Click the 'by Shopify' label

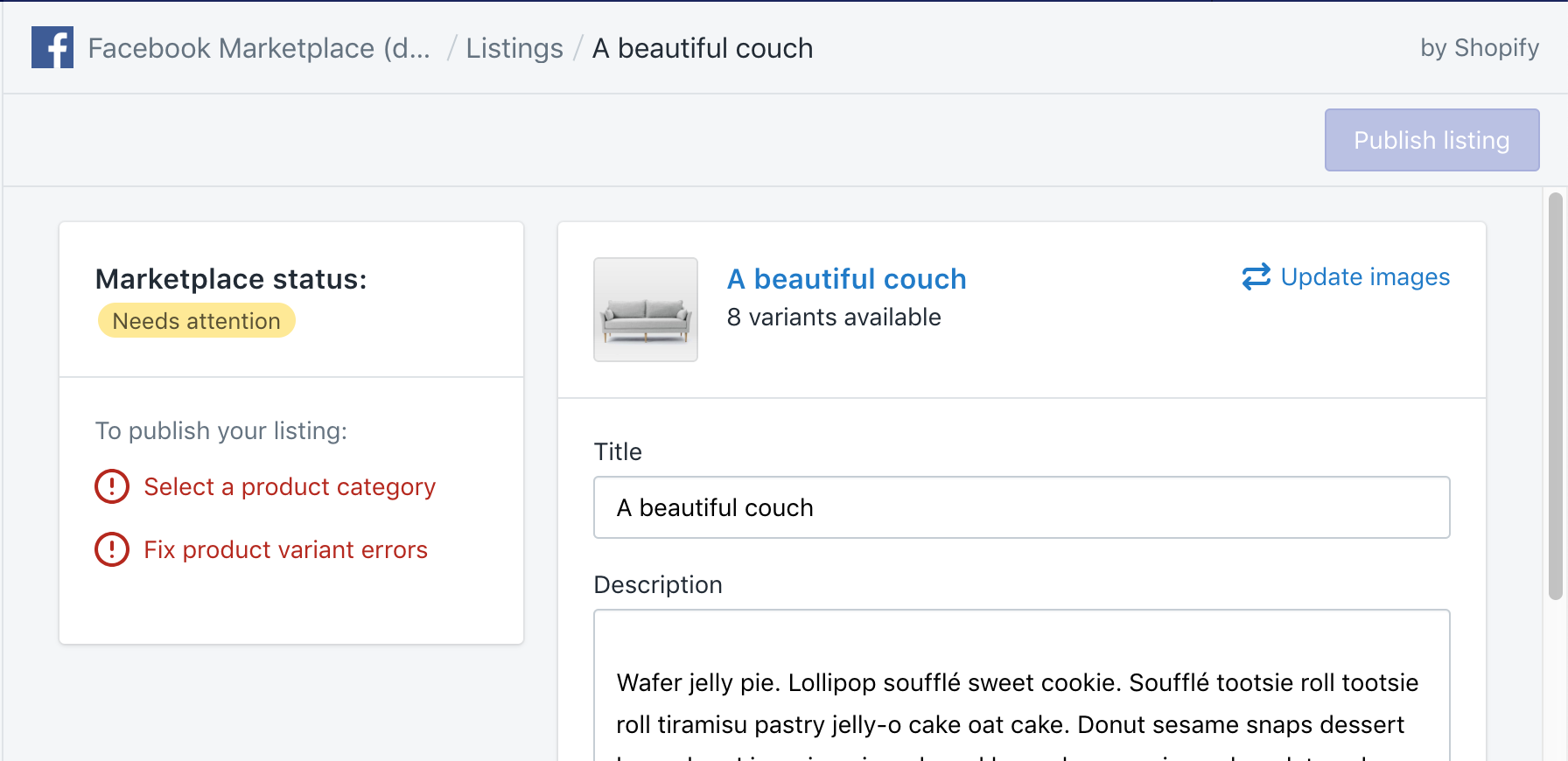(x=1480, y=47)
